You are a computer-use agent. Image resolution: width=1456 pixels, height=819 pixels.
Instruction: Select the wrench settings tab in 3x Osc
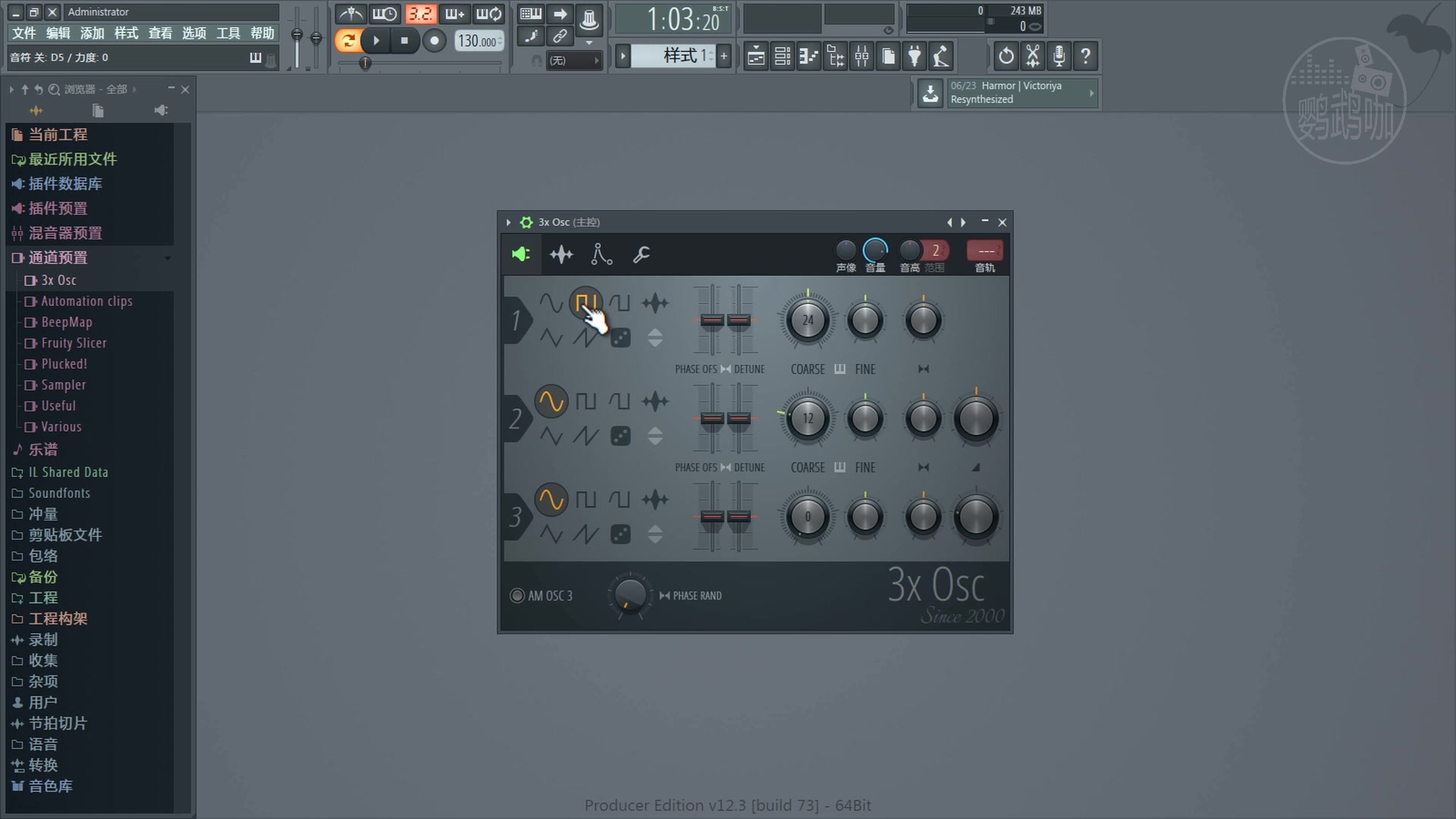(642, 254)
